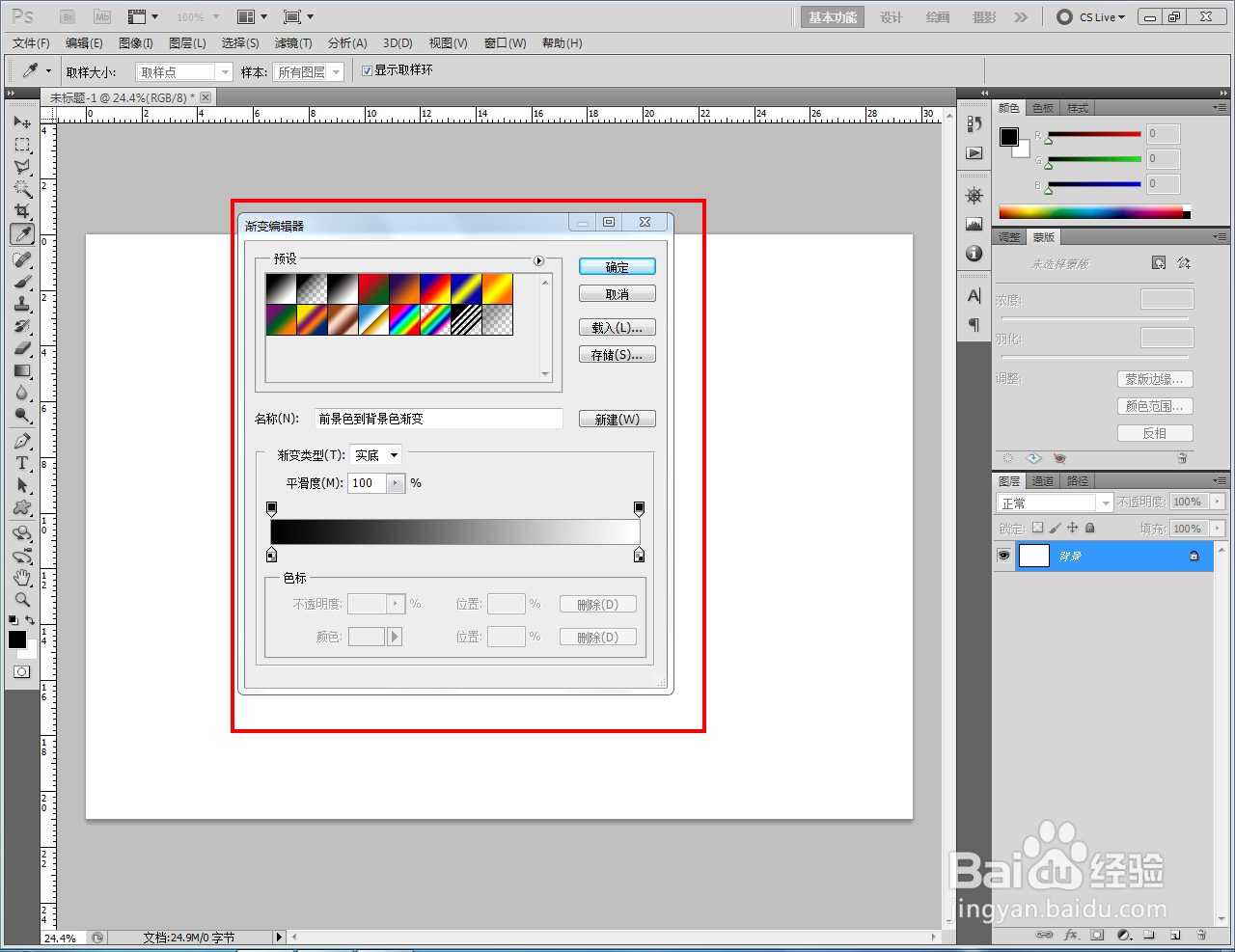Toggle lock position
The width and height of the screenshot is (1235, 952).
(1072, 528)
